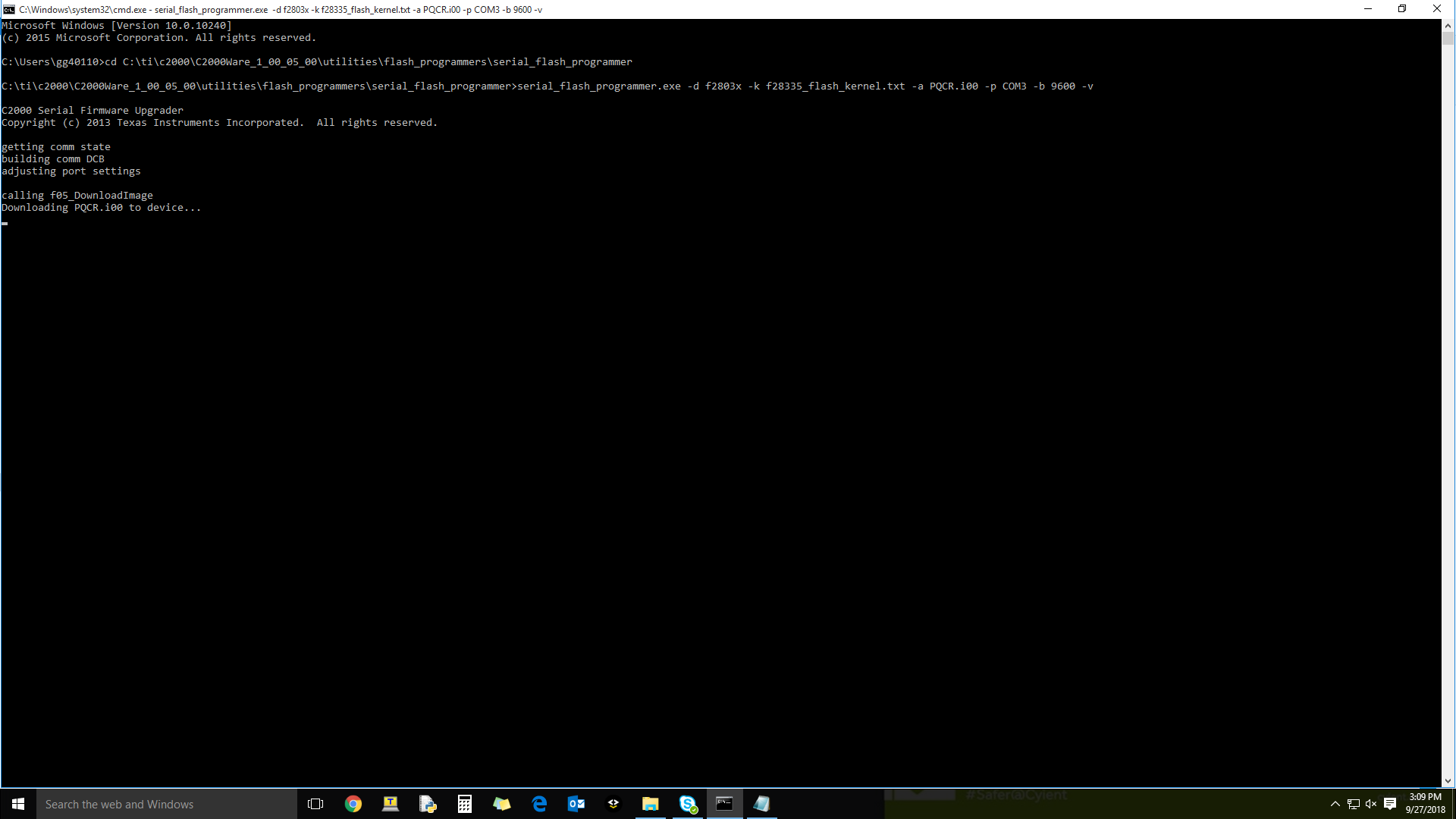Click the scrollbar down arrow in cmd
The width and height of the screenshot is (1456, 819).
pos(1448,781)
